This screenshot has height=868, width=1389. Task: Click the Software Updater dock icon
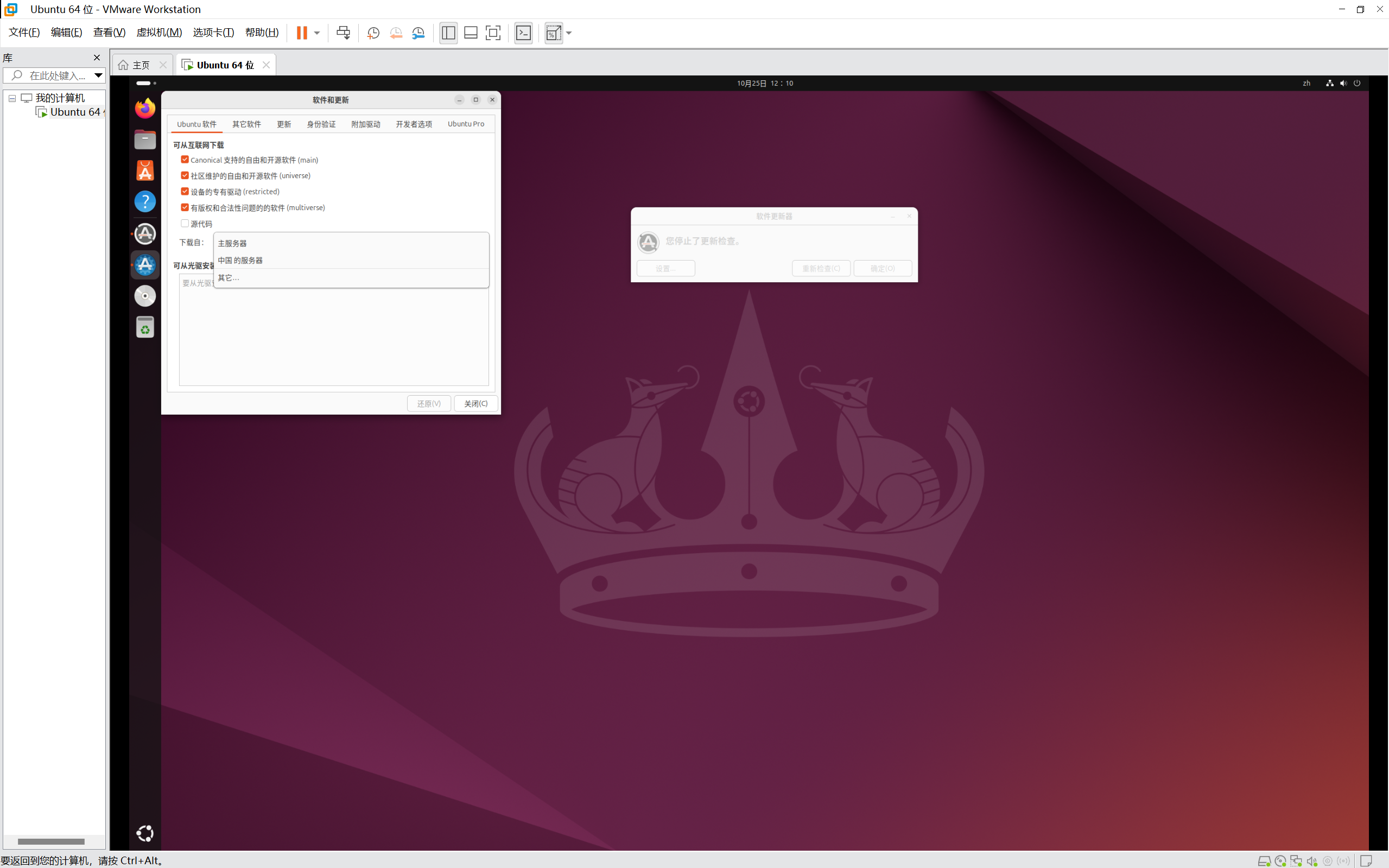click(145, 233)
